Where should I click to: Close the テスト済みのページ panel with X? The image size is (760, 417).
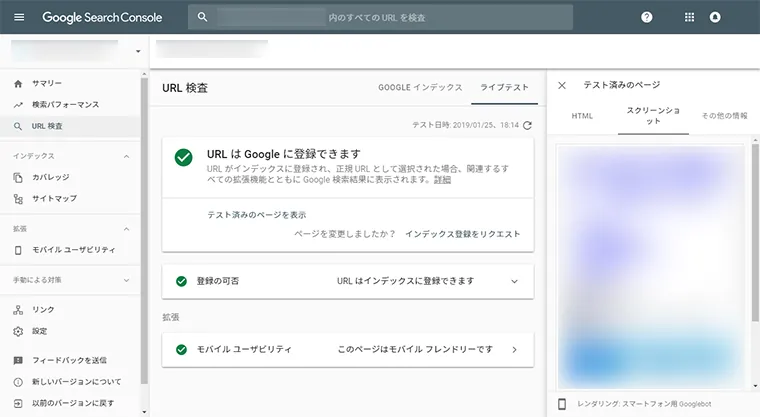(x=562, y=85)
